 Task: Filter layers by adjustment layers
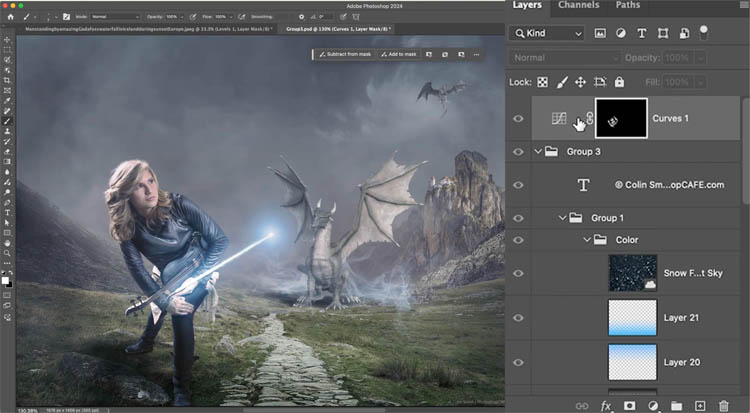tap(621, 33)
